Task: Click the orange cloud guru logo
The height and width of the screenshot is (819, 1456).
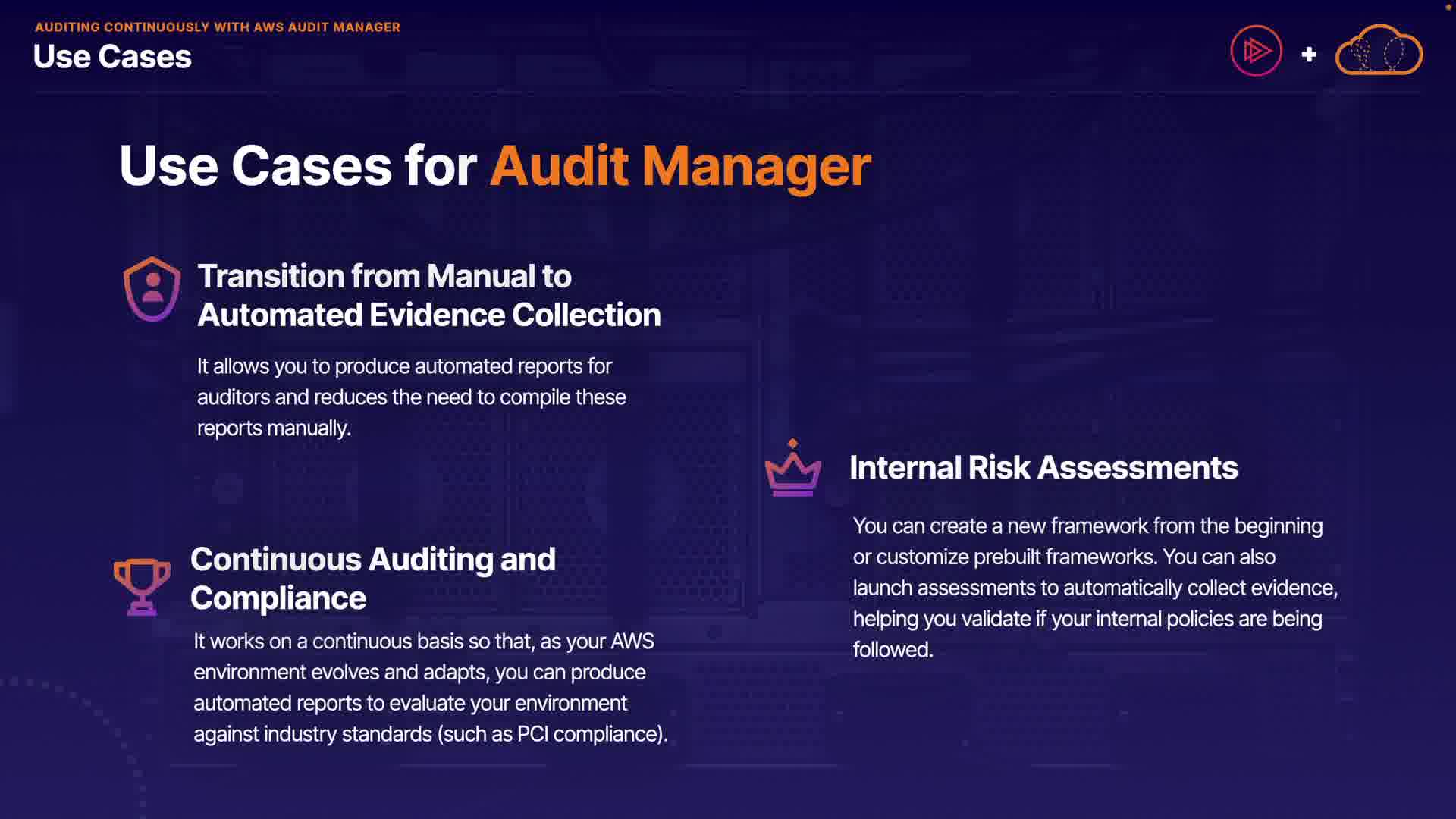Action: pos(1378,51)
